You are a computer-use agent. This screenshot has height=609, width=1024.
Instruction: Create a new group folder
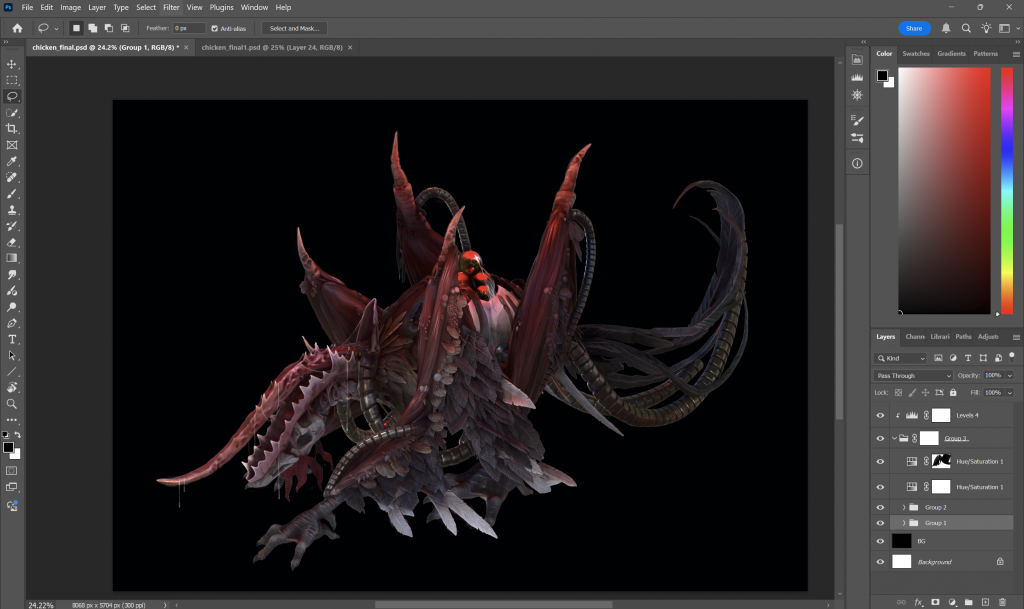(x=968, y=602)
